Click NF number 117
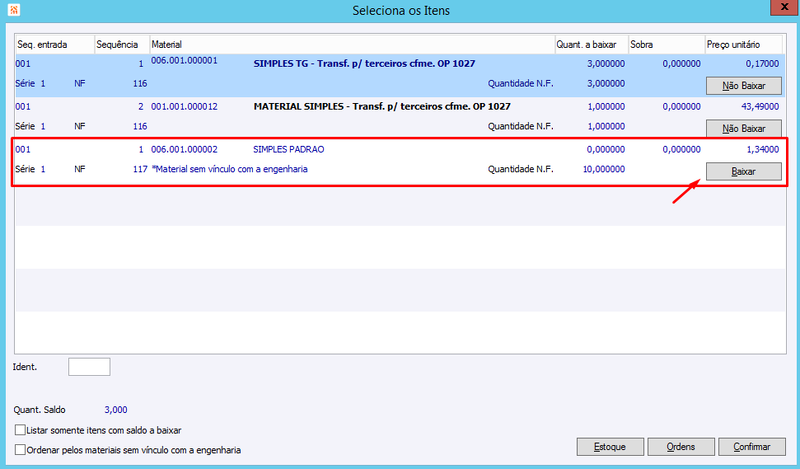Screen dimensions: 800x469 [x=140, y=169]
